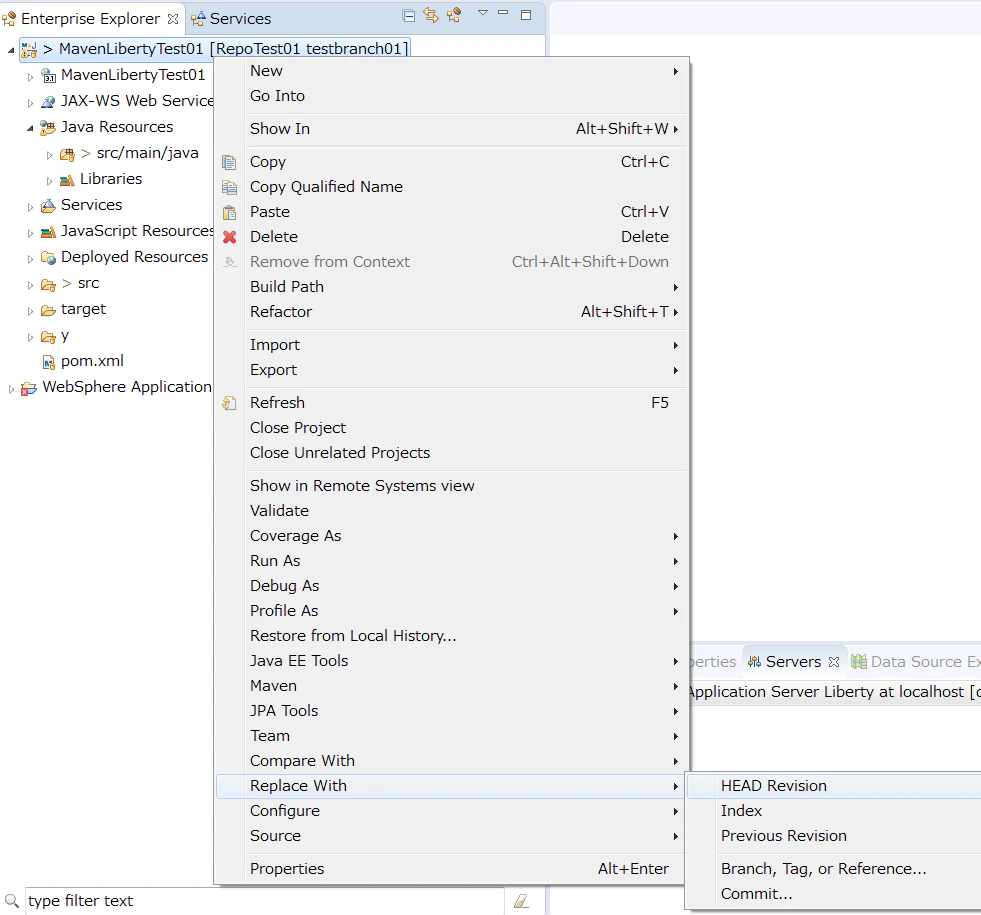981x915 pixels.
Task: Click the Services tree node icon
Action: (x=48, y=206)
